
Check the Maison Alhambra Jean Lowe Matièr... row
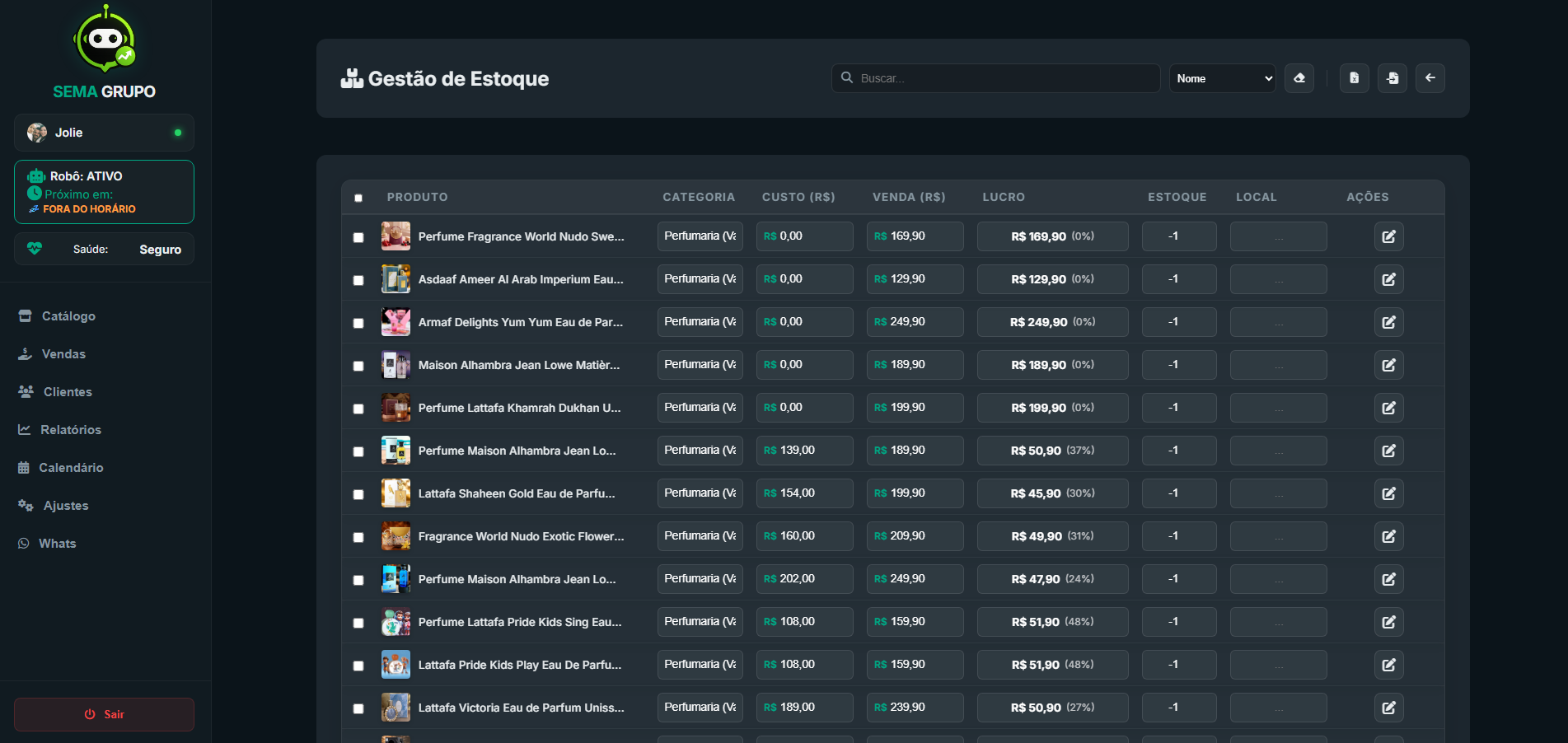[358, 366]
